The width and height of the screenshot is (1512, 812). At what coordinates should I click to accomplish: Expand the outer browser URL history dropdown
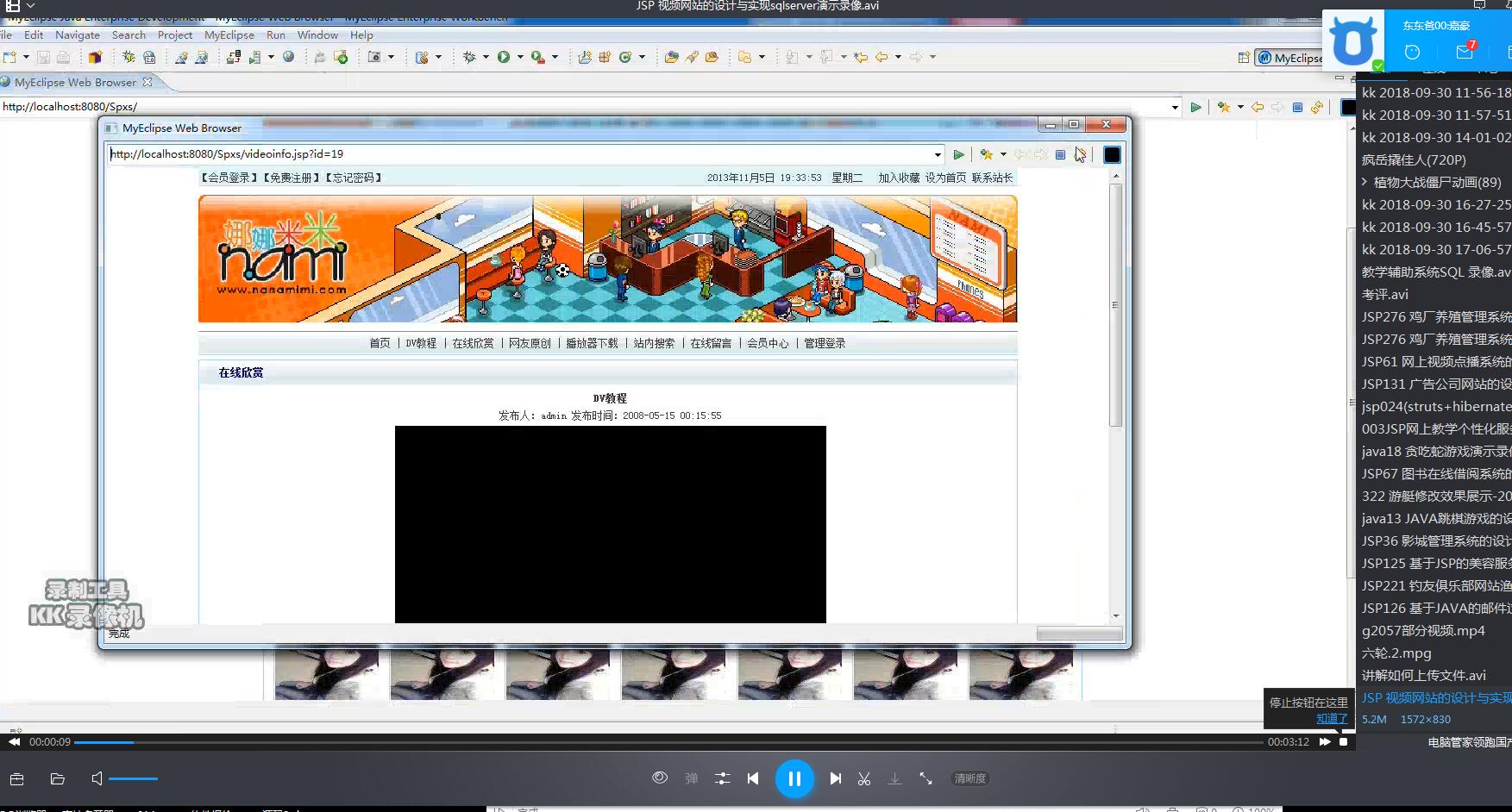1175,108
